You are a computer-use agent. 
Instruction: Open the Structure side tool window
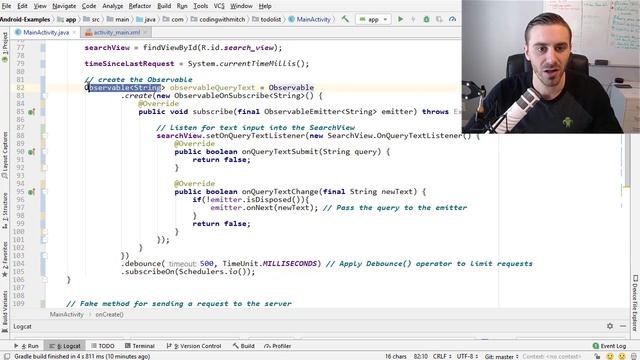pyautogui.click(x=5, y=210)
